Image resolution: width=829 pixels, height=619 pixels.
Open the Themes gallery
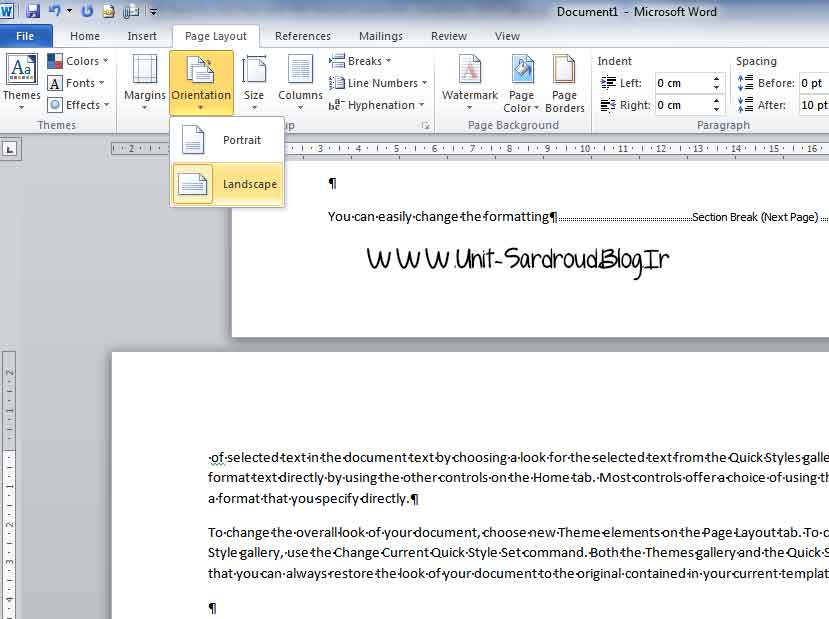[x=21, y=80]
